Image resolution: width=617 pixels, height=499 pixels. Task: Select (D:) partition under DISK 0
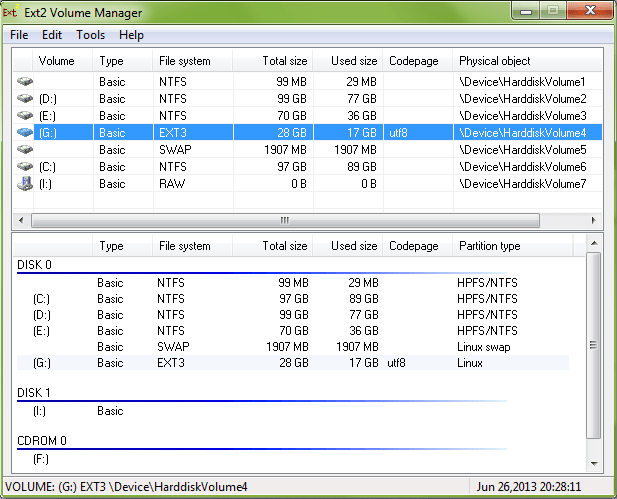(42, 315)
